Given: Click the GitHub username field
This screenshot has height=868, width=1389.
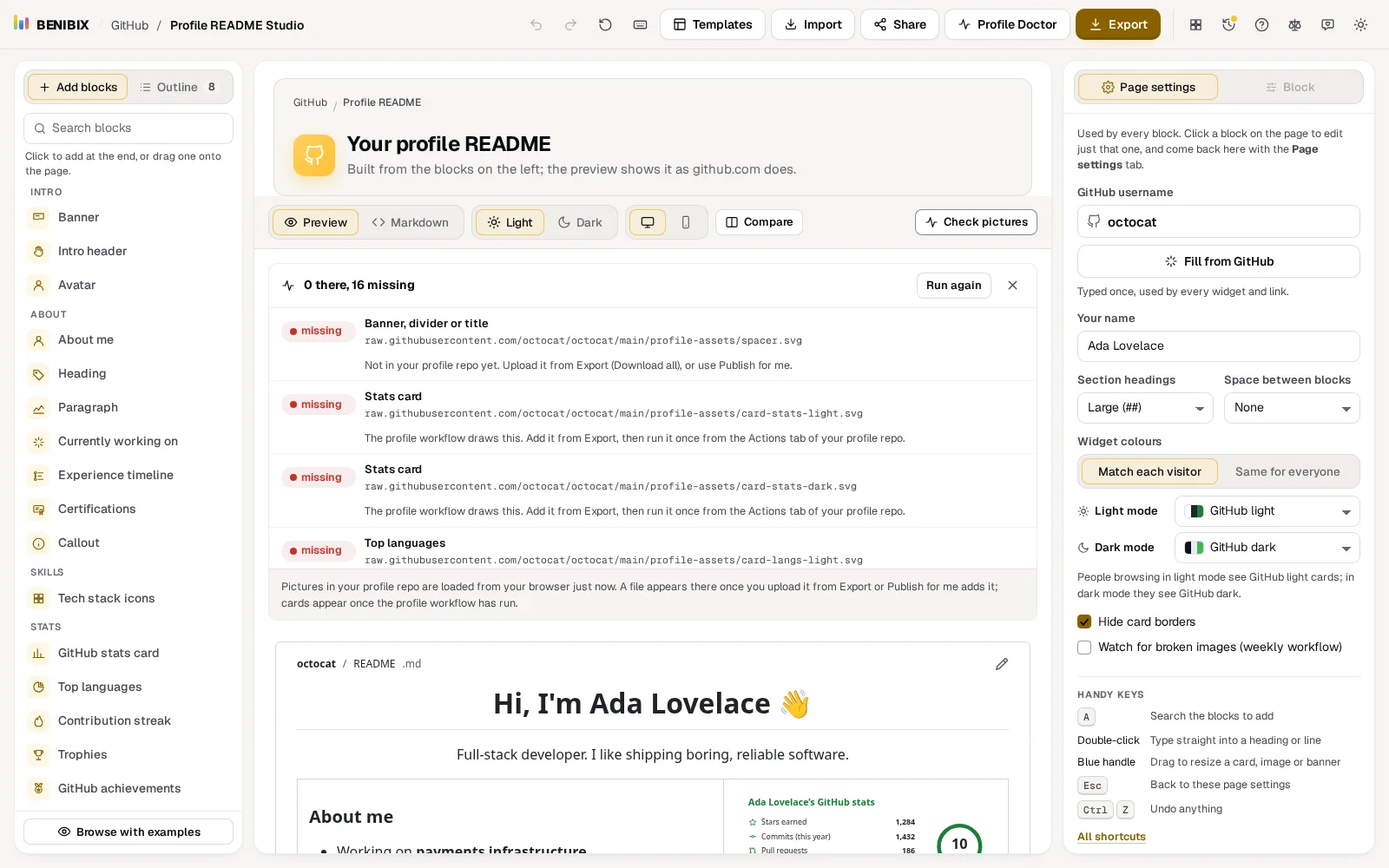Looking at the screenshot, I should [1219, 222].
